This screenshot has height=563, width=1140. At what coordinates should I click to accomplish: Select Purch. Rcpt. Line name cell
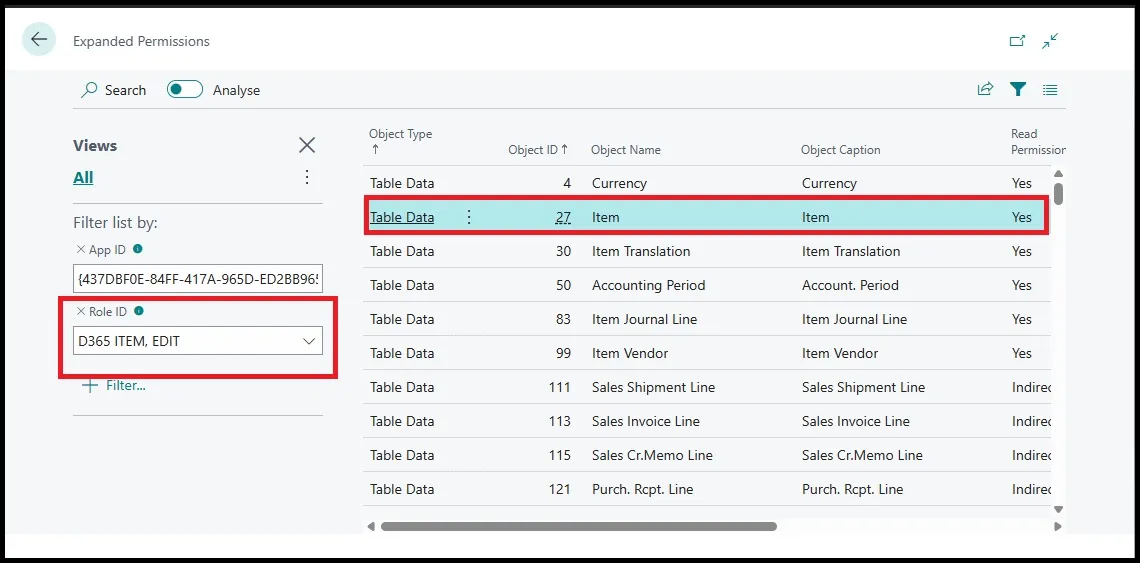643,490
